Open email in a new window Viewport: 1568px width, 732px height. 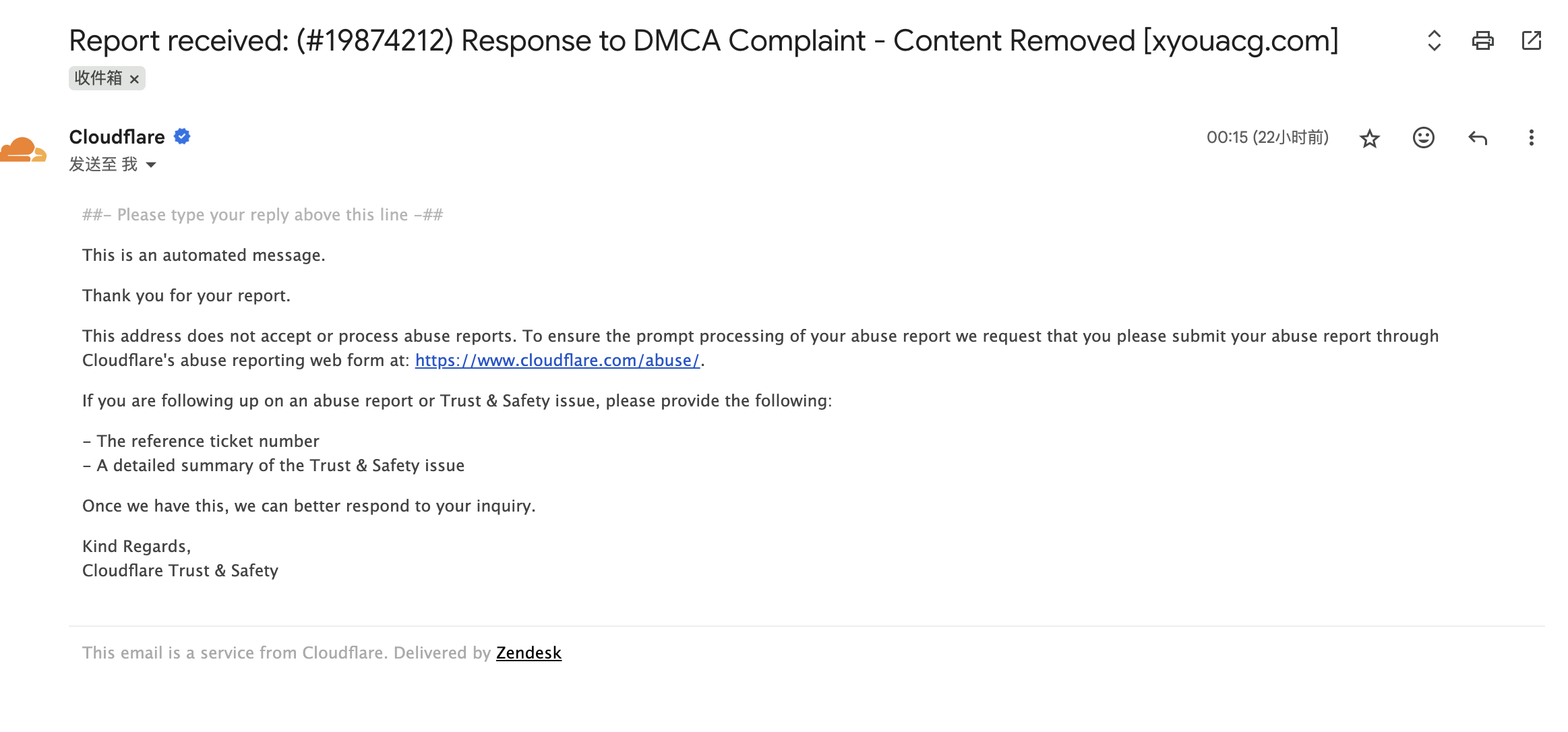tap(1532, 41)
